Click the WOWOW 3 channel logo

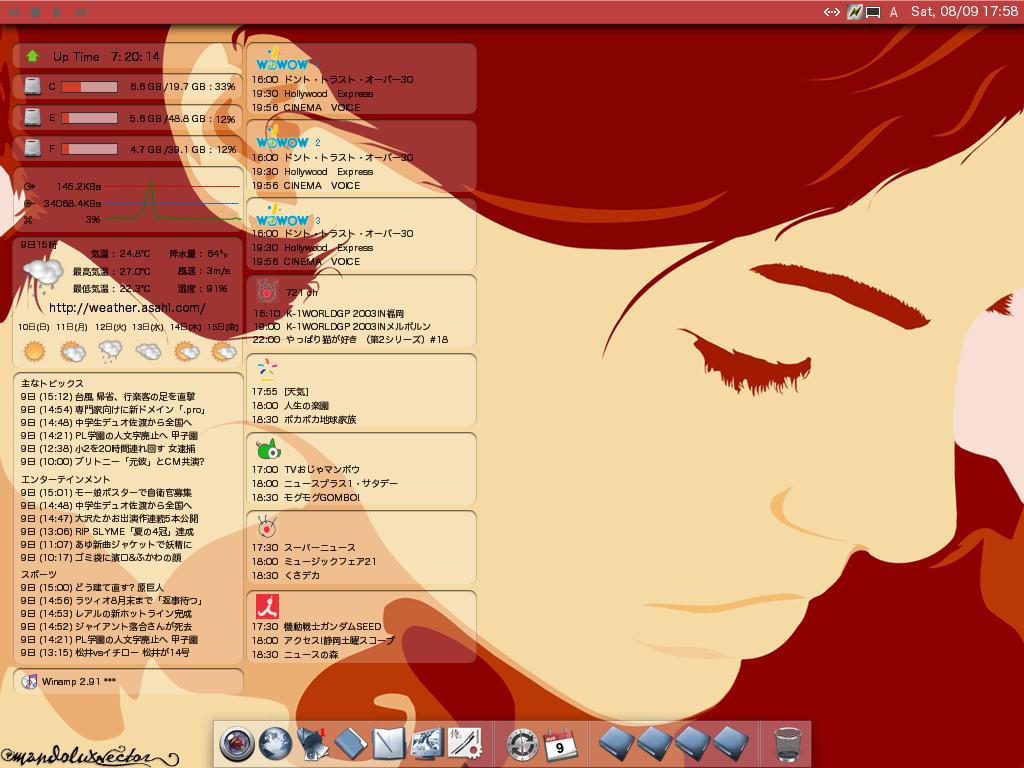[x=282, y=216]
